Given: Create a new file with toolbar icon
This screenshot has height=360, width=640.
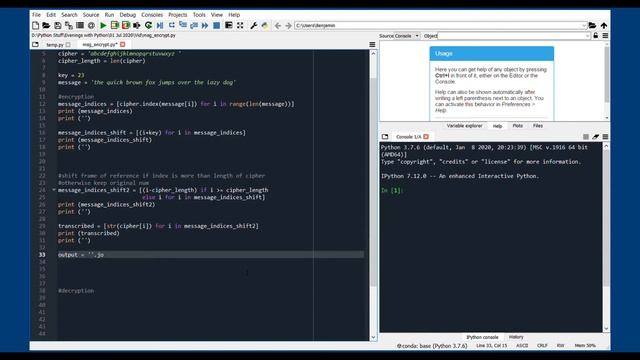Looking at the screenshot, I should (36, 25).
